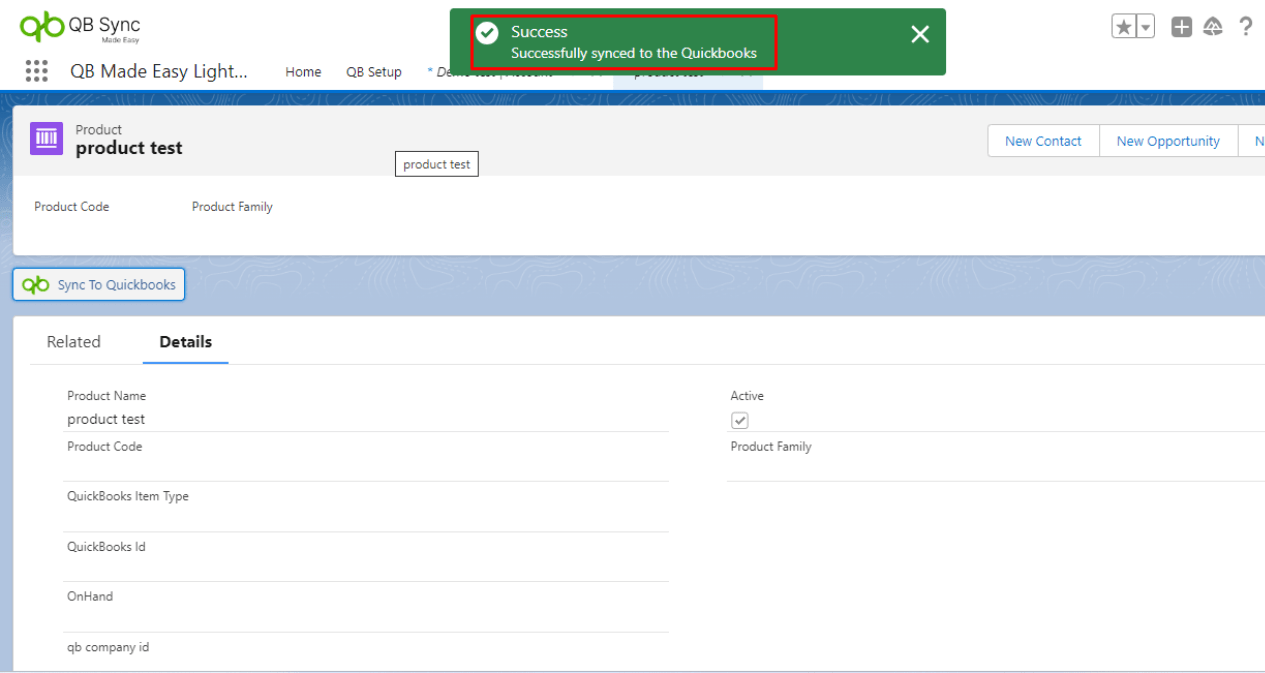Click 'Successfully synced to the Quickbooks' message
1265x673 pixels.
coord(634,53)
